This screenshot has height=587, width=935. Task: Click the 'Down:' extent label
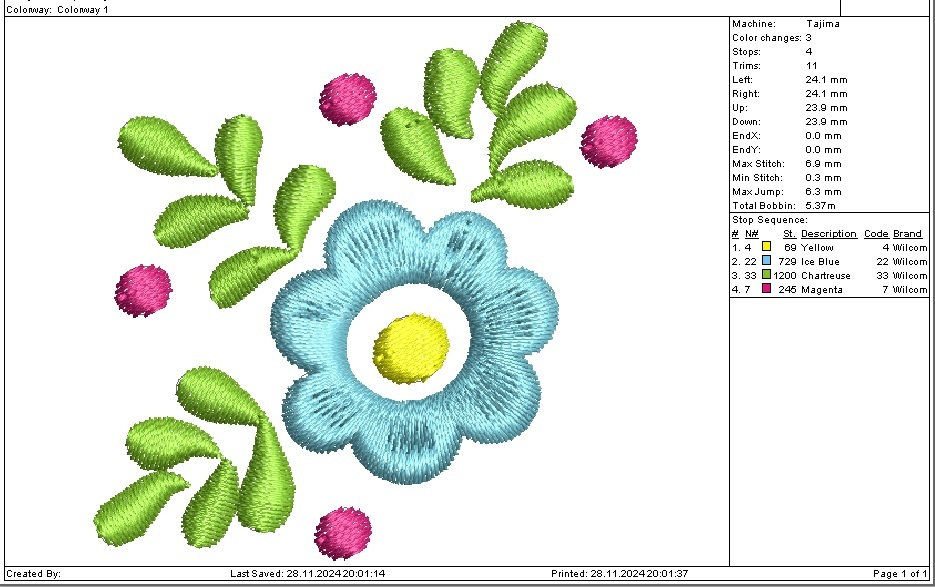click(746, 122)
